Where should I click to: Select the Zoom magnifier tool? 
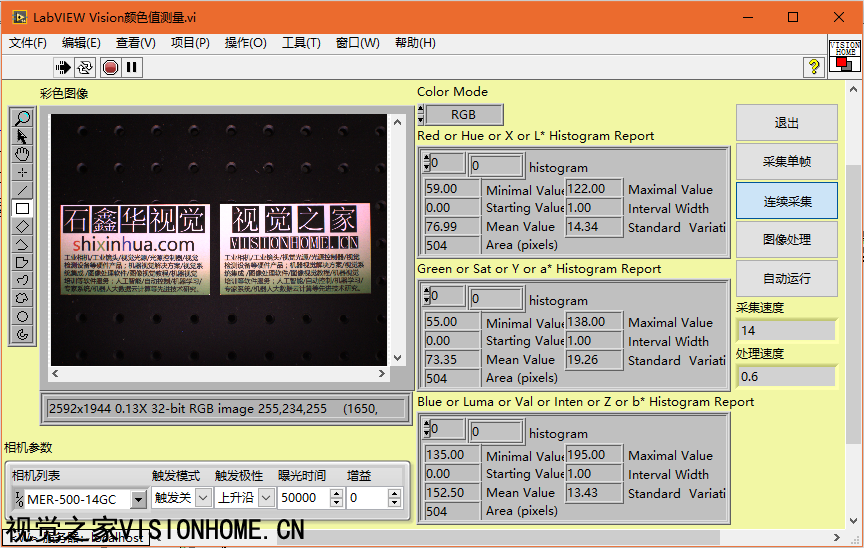pos(23,118)
